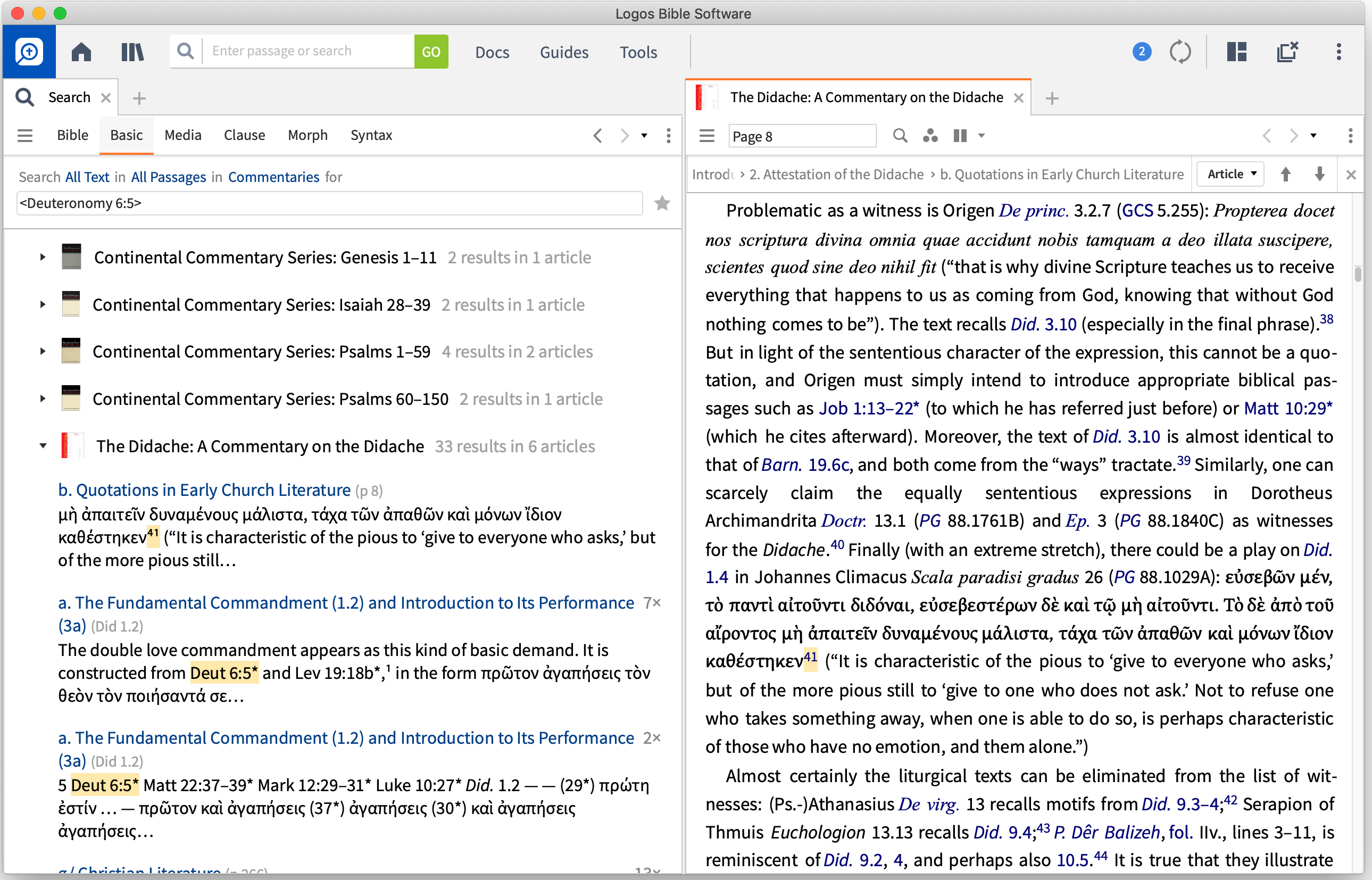Open the Didache panel hamburger menu
The width and height of the screenshot is (1372, 880).
click(x=706, y=136)
